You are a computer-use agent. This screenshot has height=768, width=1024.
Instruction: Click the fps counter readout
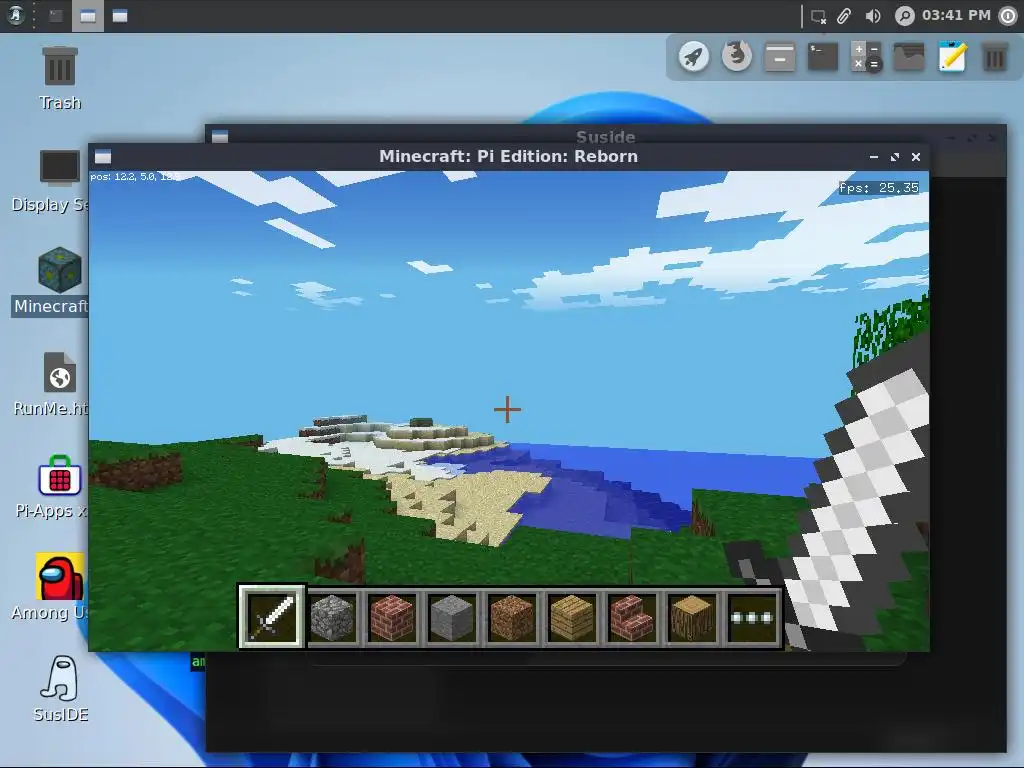click(x=879, y=188)
